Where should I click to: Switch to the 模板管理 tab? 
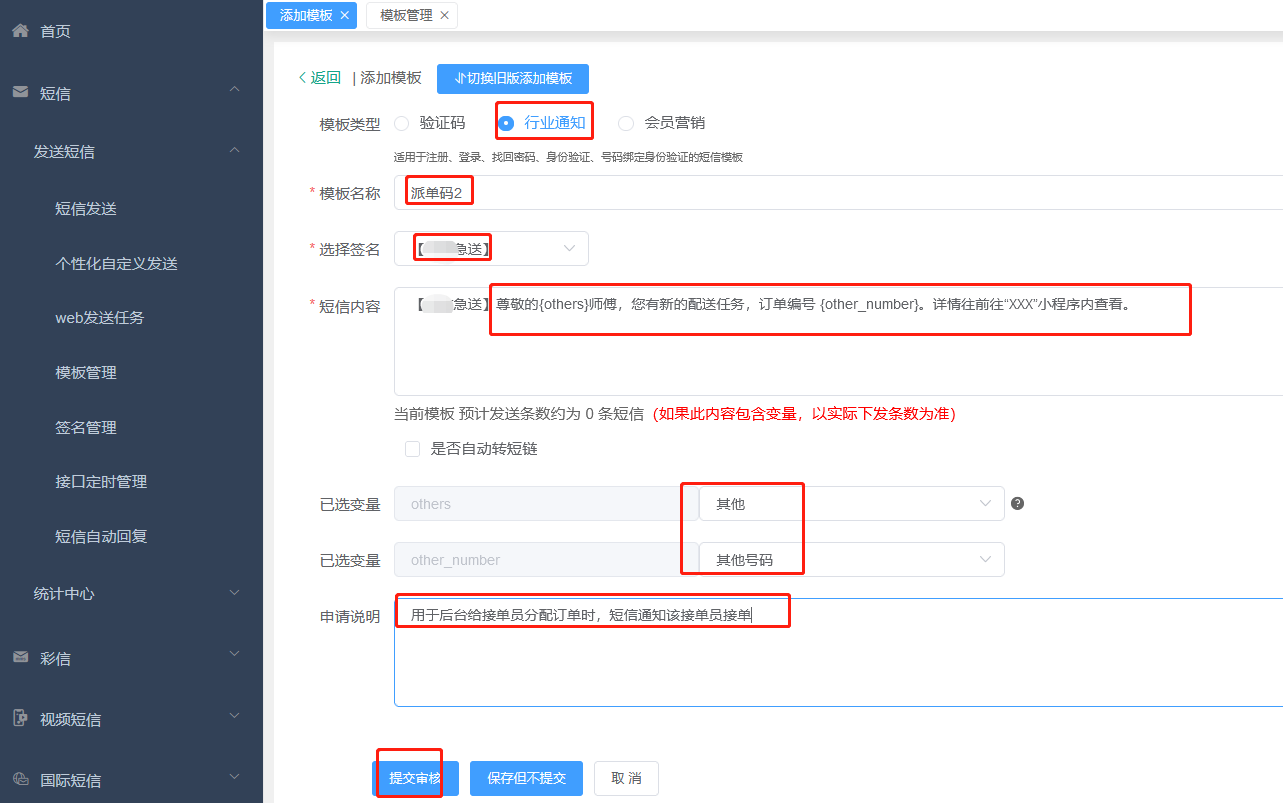pos(406,15)
